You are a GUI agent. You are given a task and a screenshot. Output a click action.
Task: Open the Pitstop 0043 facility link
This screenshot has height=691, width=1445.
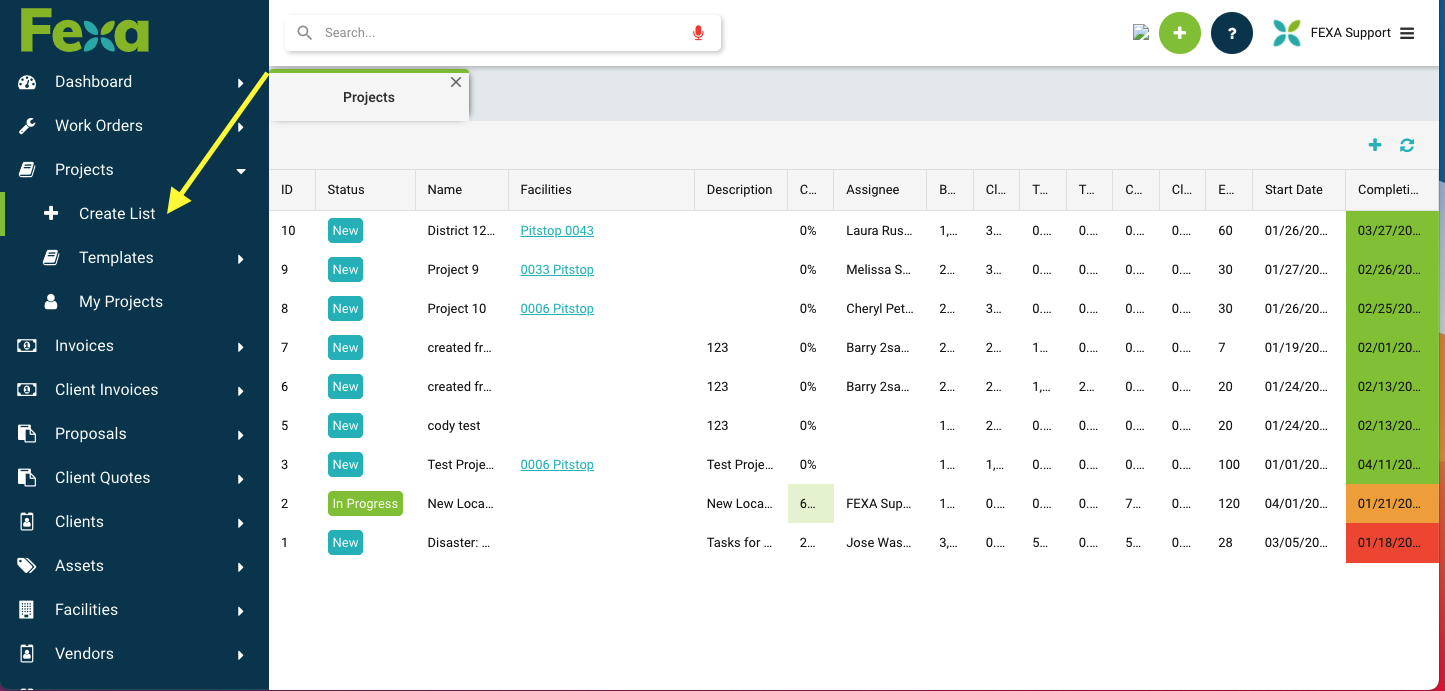(557, 231)
